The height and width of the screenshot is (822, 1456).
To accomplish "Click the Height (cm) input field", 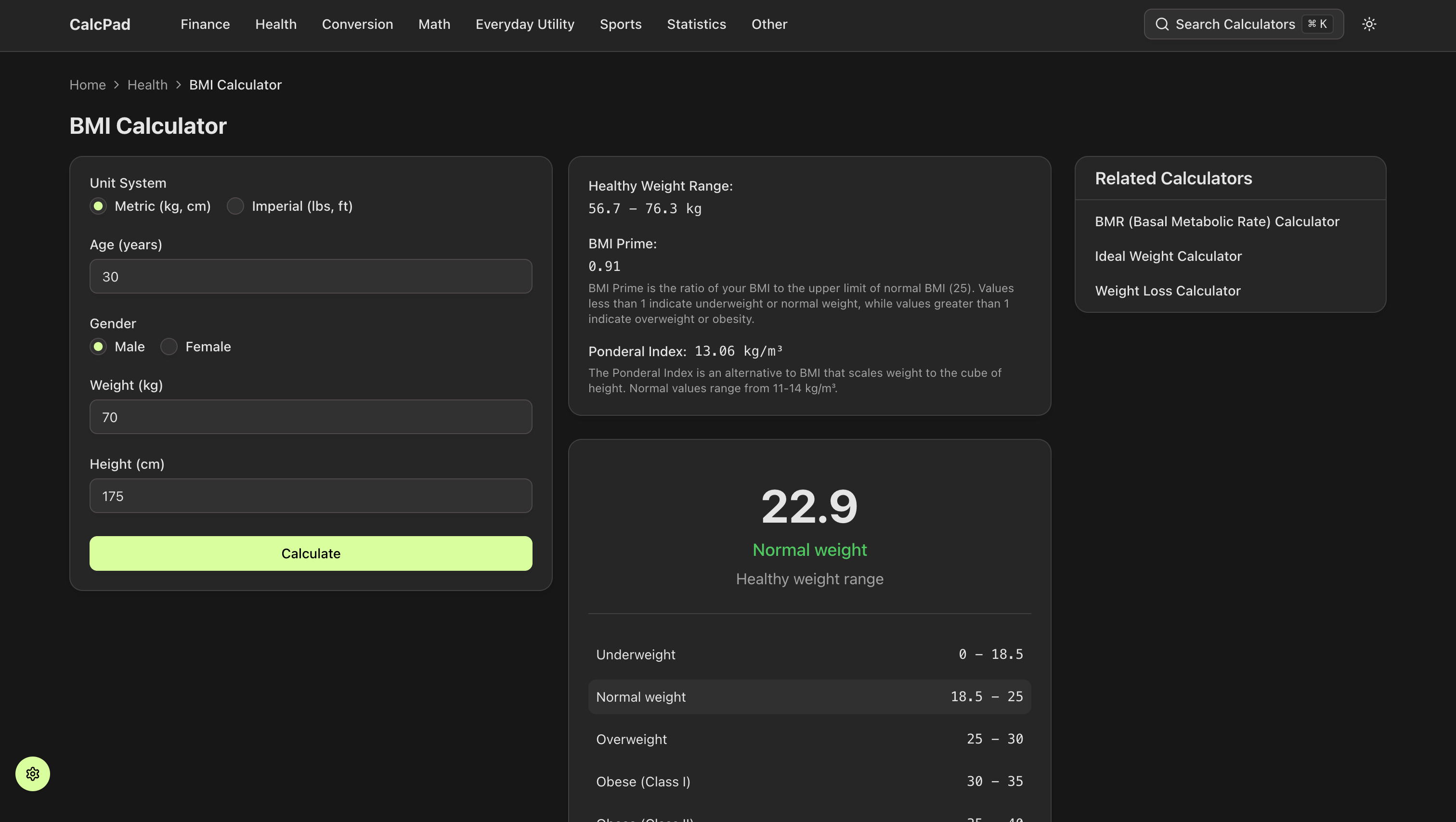I will 310,495.
